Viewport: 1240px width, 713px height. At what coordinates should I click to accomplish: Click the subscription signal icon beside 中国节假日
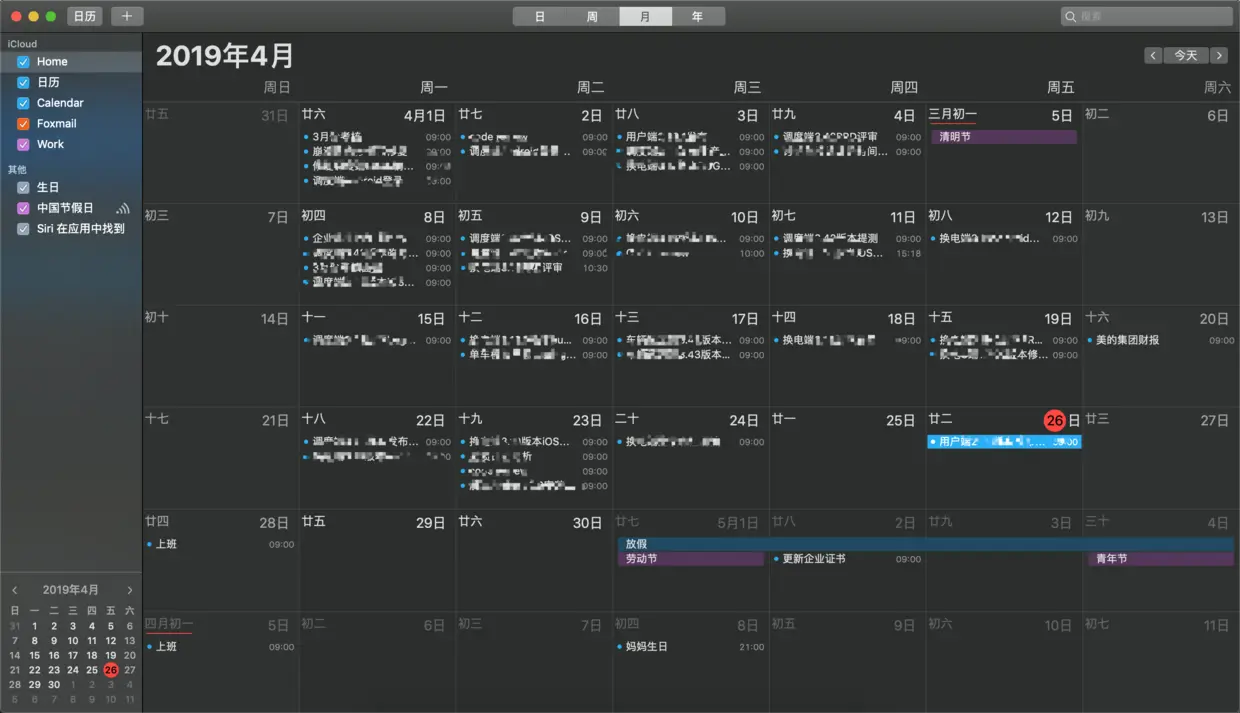pyautogui.click(x=125, y=208)
